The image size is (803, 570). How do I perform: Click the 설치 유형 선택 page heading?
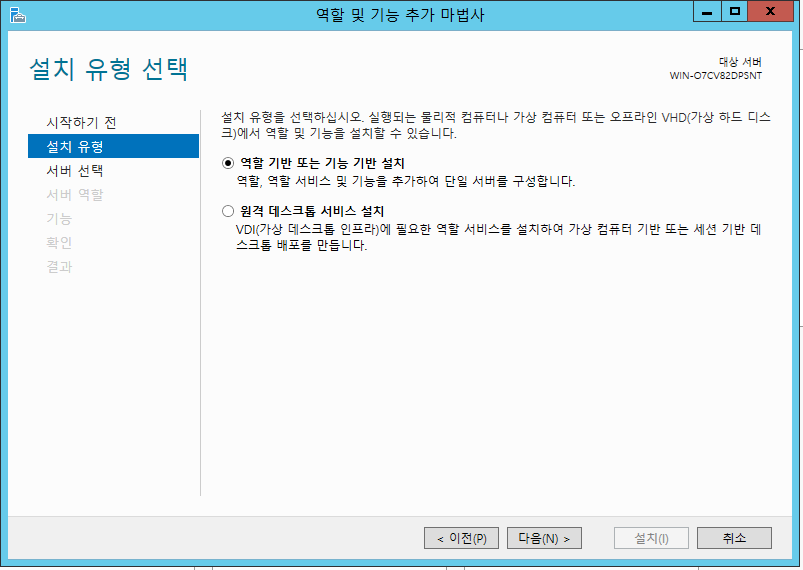108,70
